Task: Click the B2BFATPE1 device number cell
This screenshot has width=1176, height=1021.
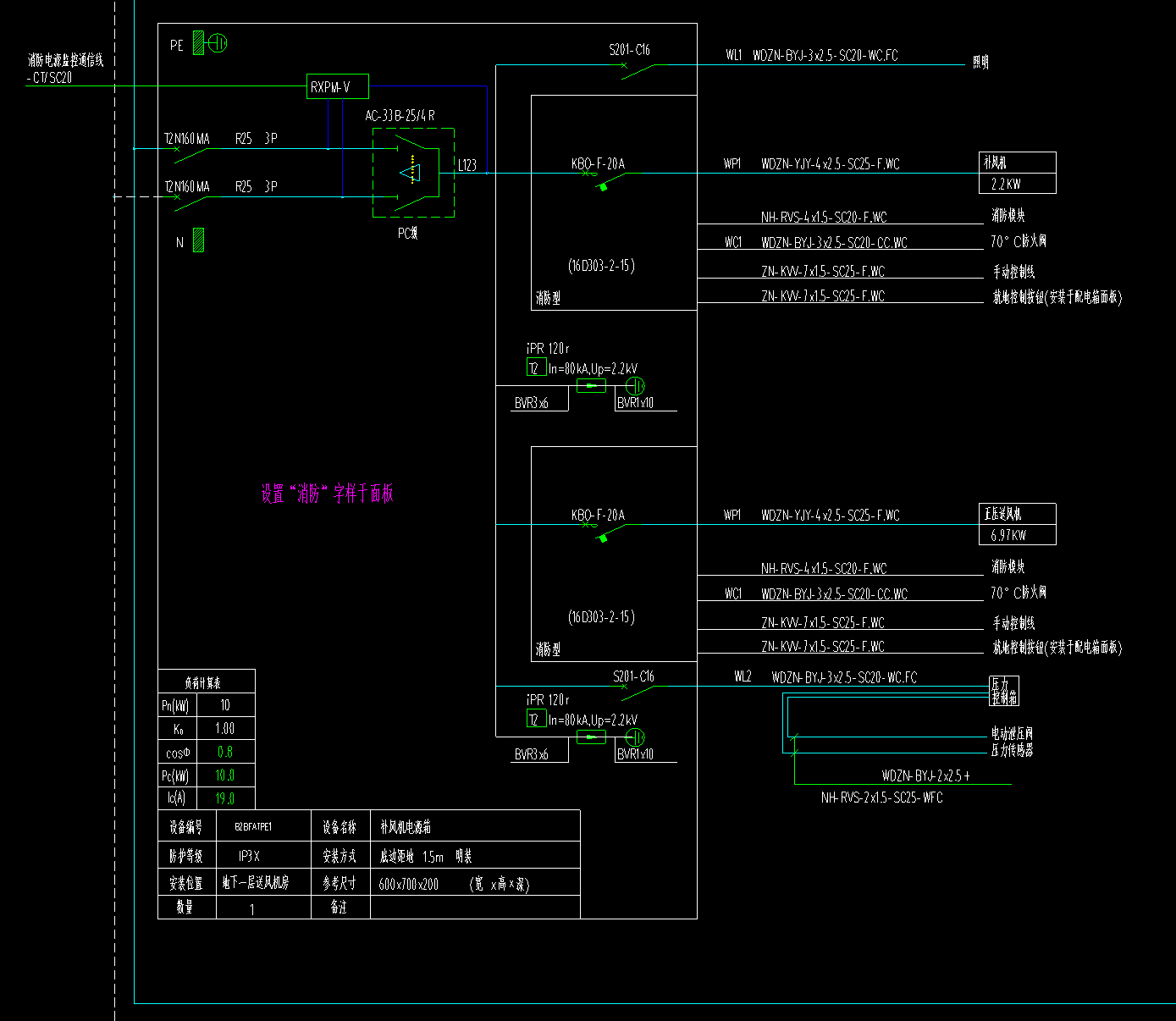Action: point(263,826)
